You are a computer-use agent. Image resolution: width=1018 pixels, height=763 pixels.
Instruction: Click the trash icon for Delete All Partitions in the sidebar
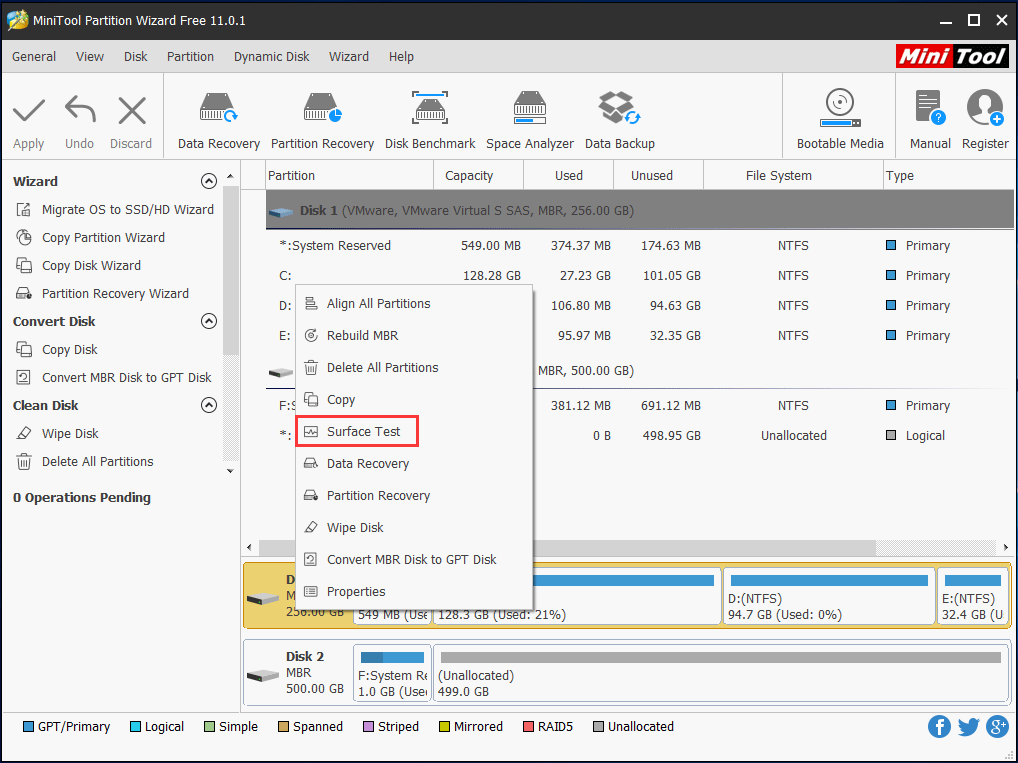pos(24,461)
